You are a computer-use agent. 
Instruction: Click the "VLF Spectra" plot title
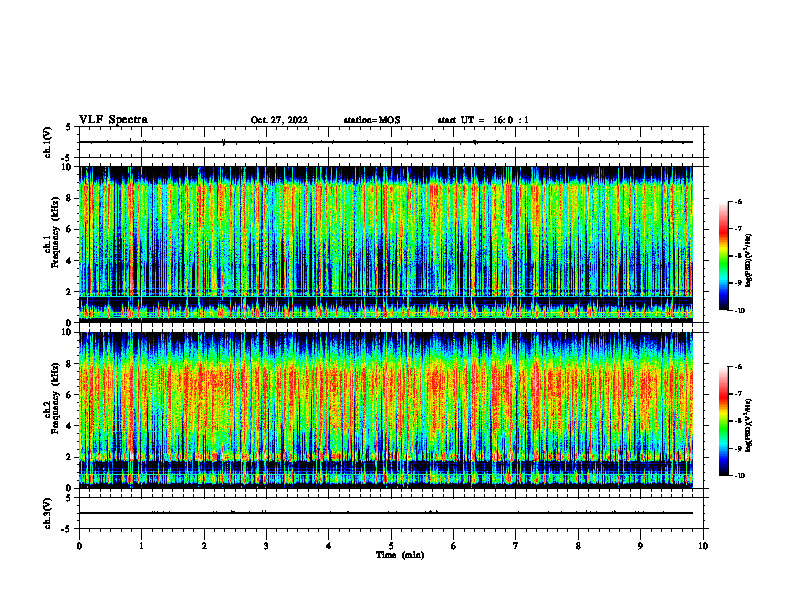113,120
